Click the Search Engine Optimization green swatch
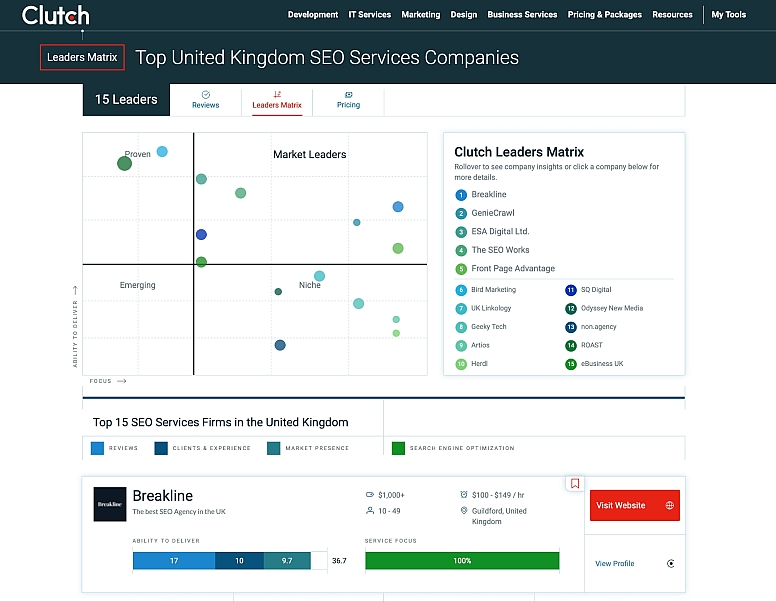776x602 pixels. pos(398,448)
